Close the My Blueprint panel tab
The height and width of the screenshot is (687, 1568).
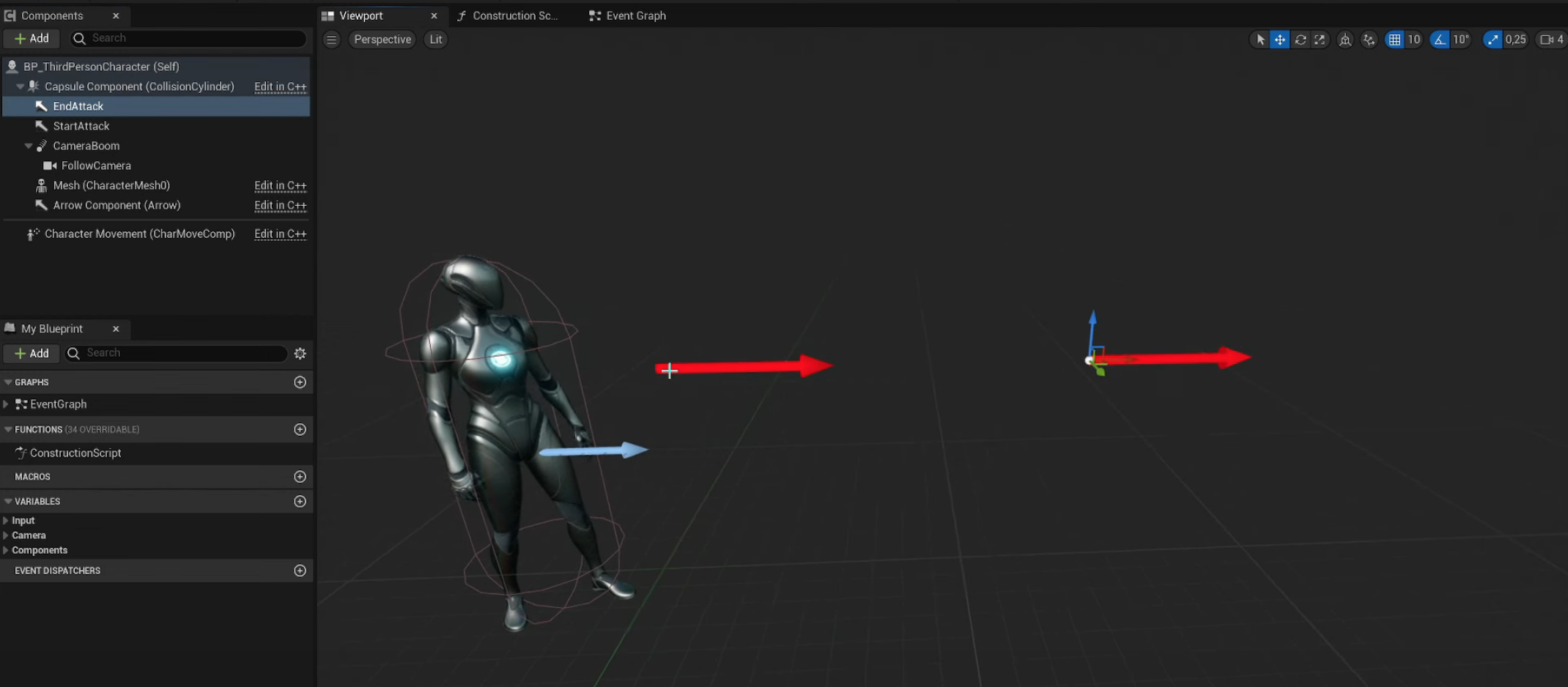116,329
